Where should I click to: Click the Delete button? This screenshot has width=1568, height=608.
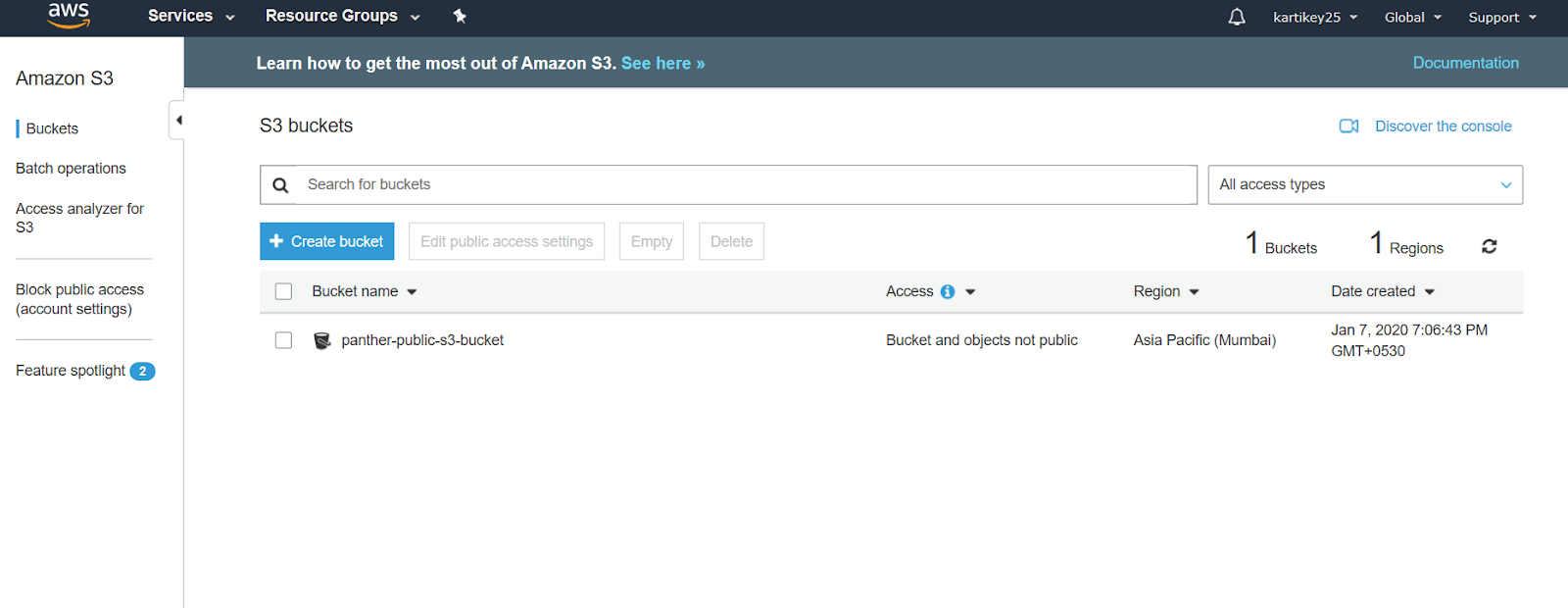731,241
